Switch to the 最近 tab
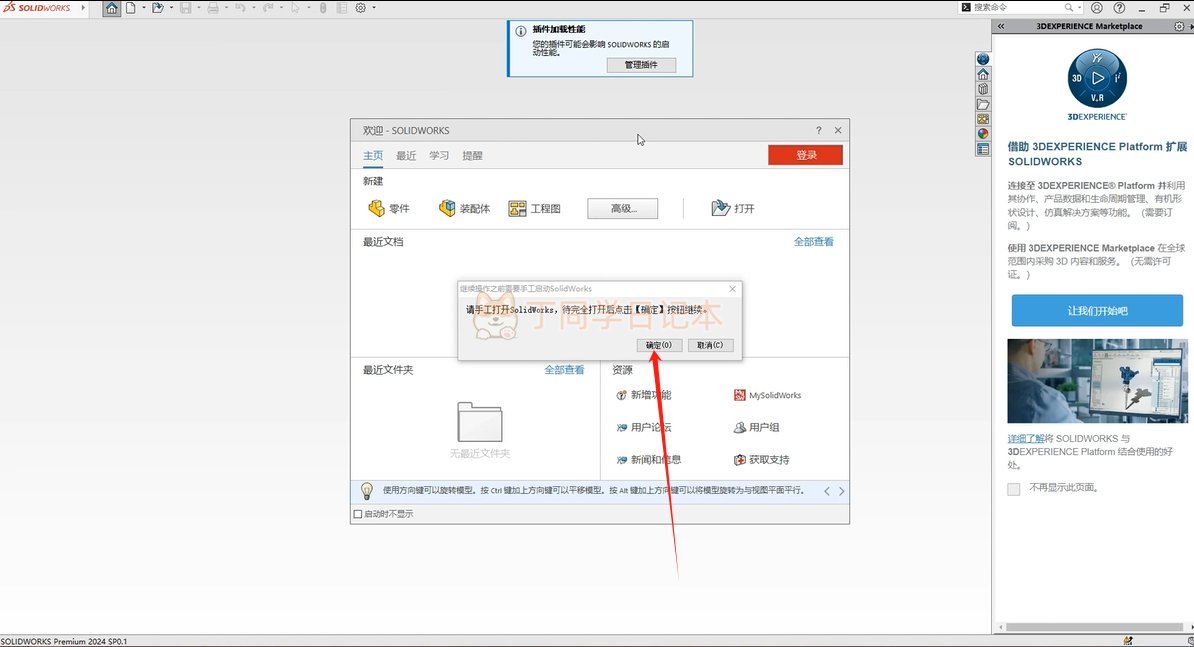This screenshot has height=647, width=1194. [x=406, y=156]
